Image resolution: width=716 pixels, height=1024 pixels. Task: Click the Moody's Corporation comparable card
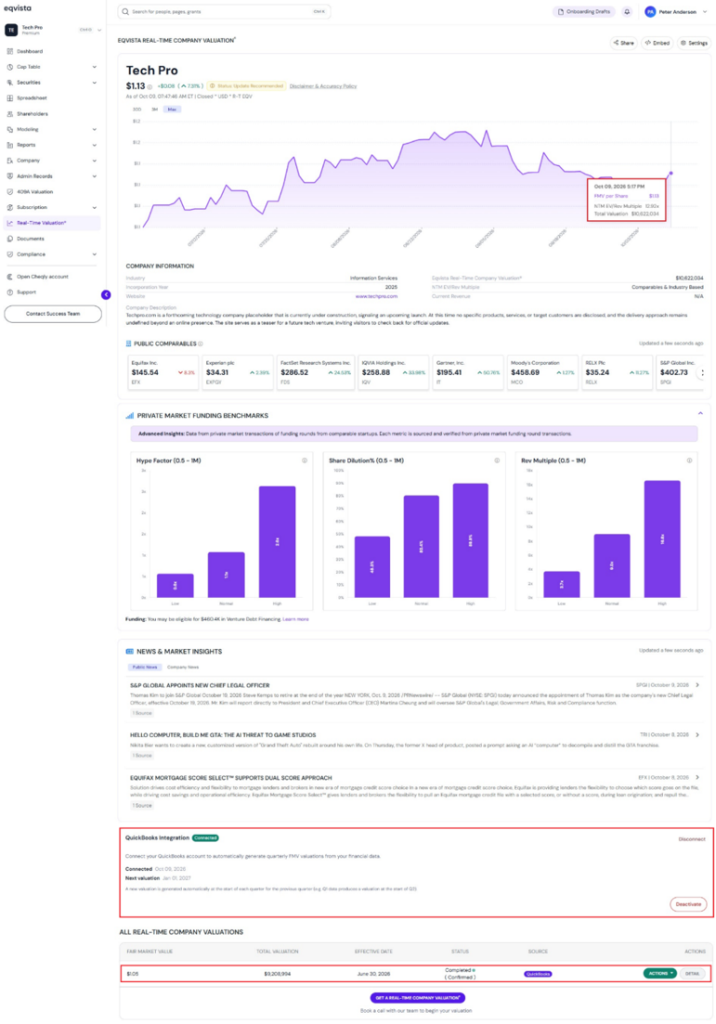[x=543, y=372]
